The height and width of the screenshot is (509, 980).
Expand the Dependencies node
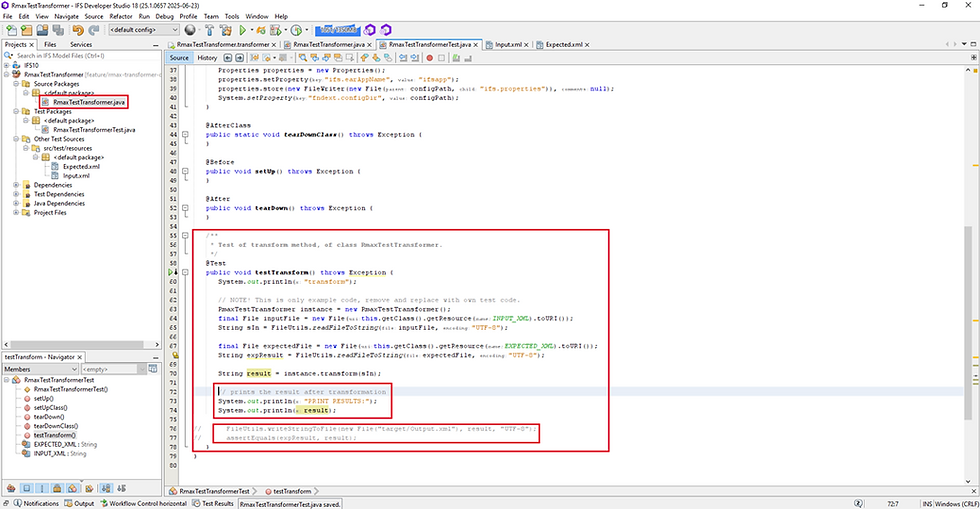tap(16, 185)
